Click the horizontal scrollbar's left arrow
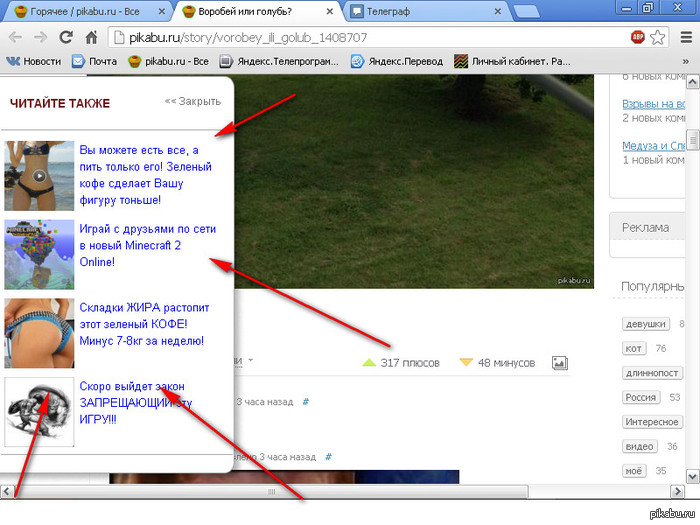 coord(8,492)
